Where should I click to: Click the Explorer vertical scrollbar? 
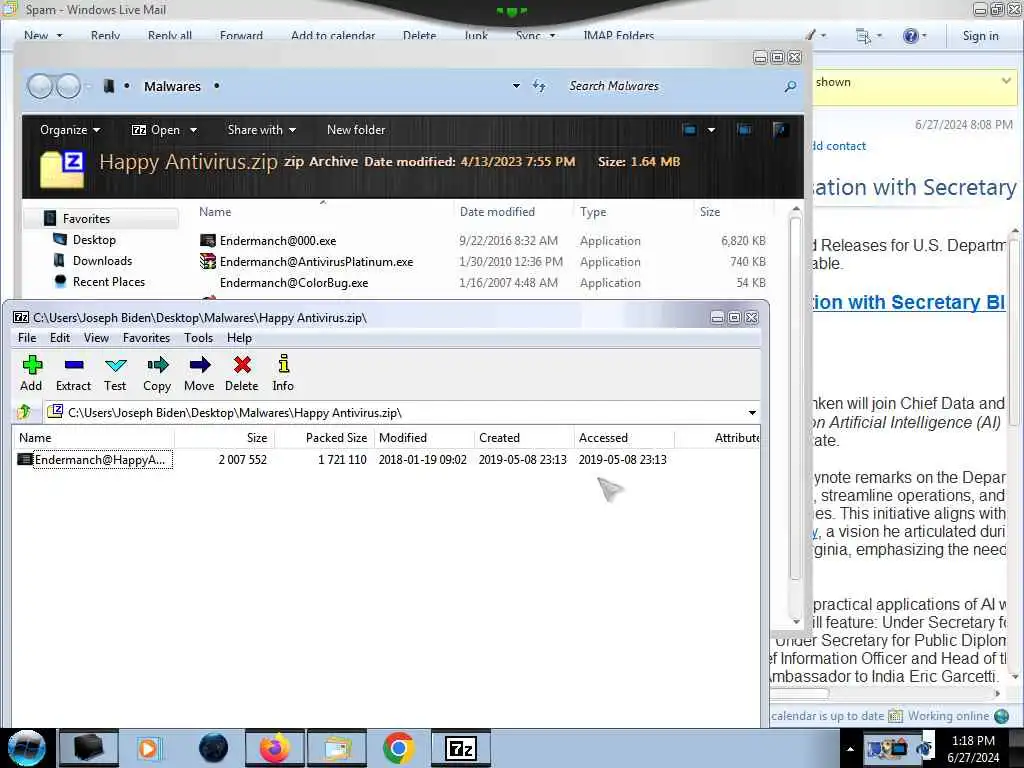[x=795, y=398]
